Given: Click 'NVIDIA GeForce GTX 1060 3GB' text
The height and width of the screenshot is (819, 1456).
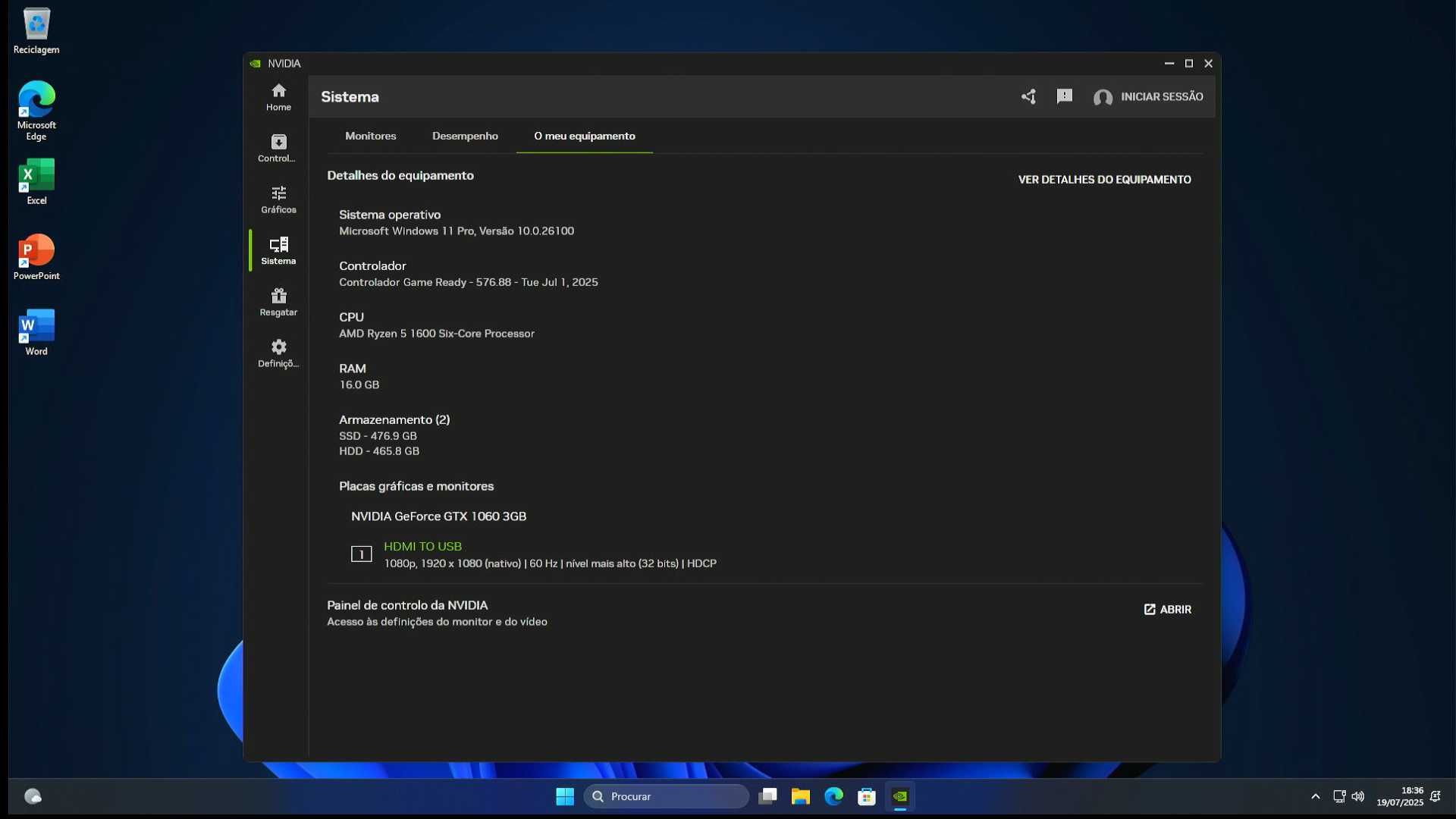Looking at the screenshot, I should pos(438,516).
